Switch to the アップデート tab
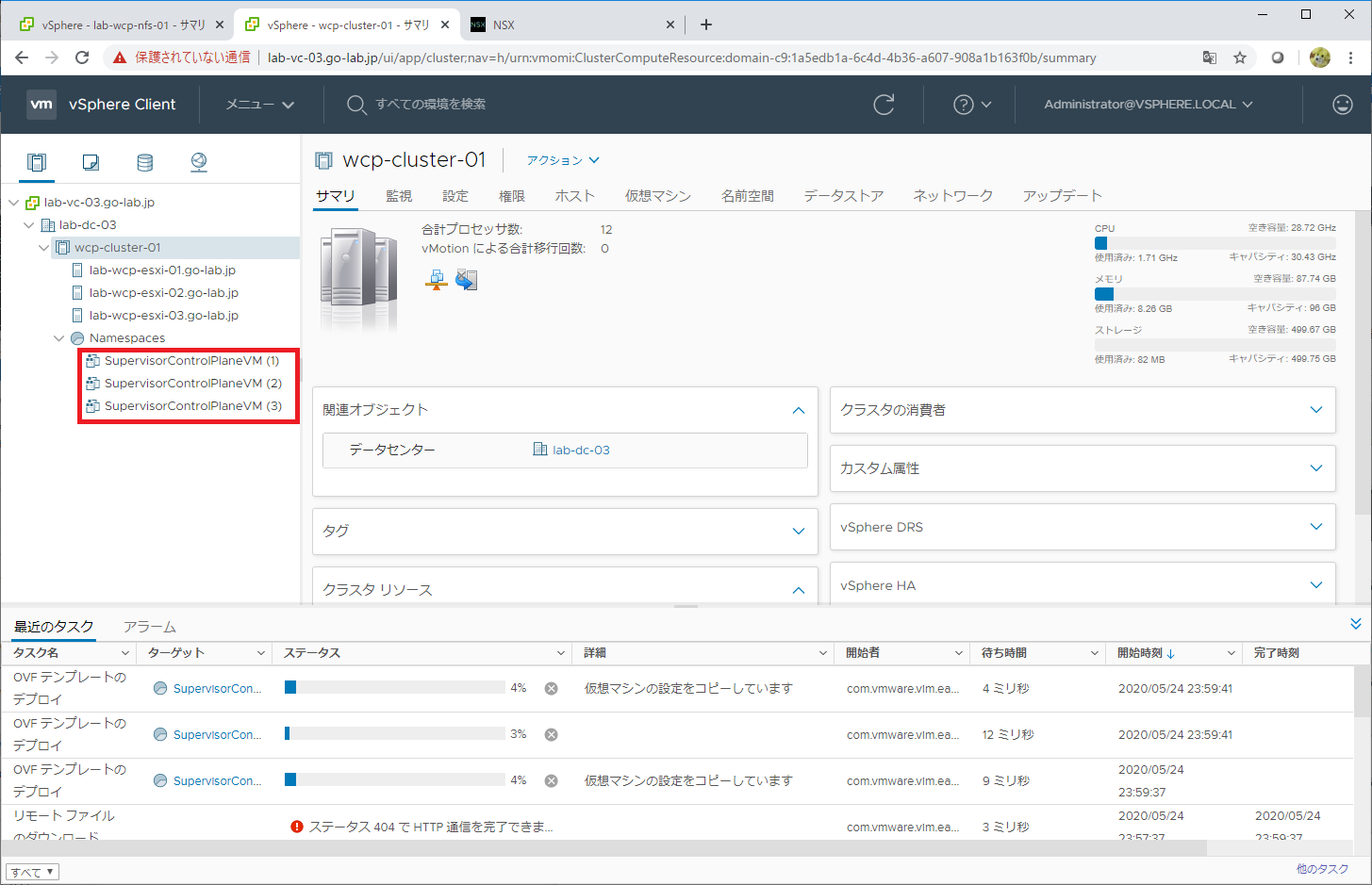The width and height of the screenshot is (1372, 885). click(x=1063, y=196)
